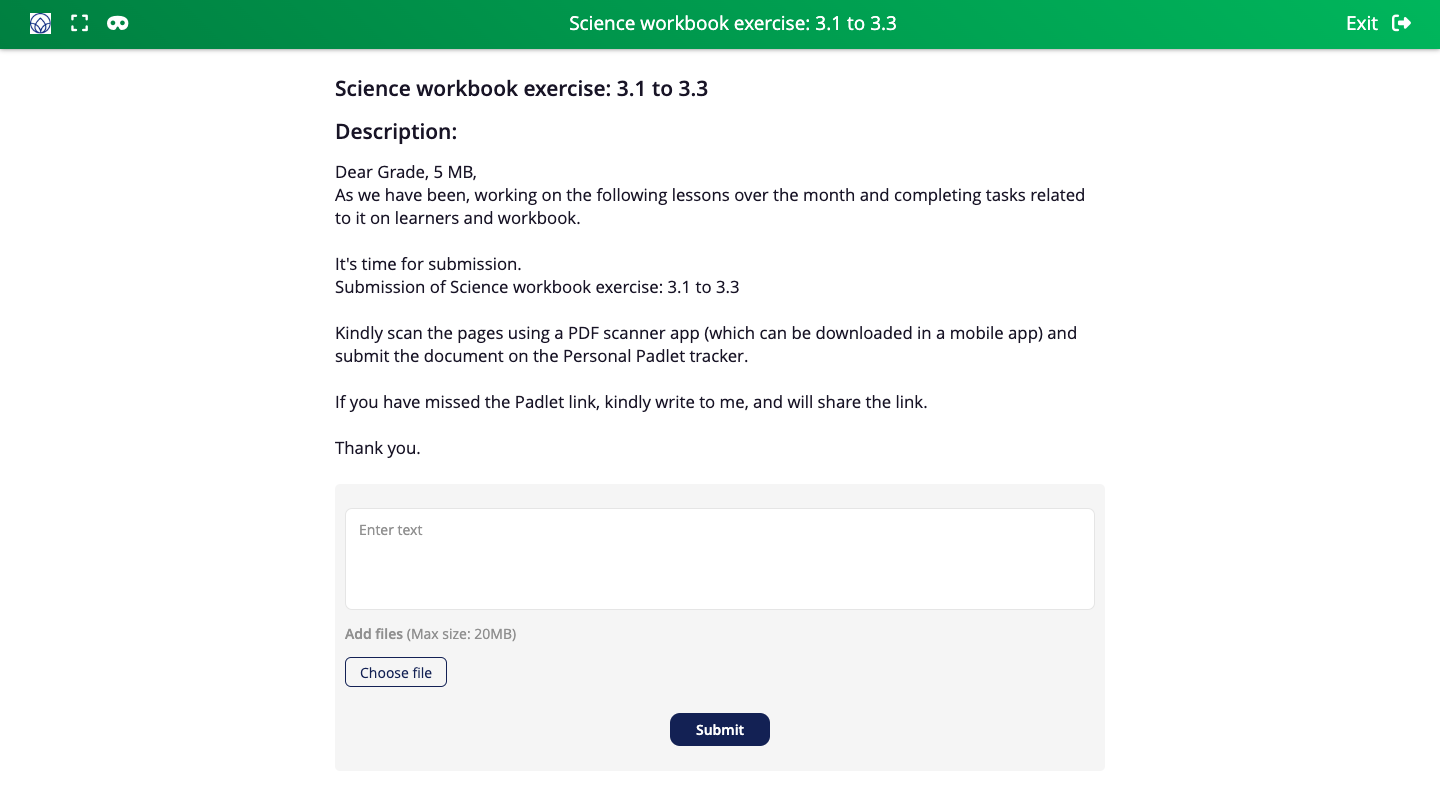Screen dimensions: 1440x791
Task: Click the goggles mask icon in the header
Action: click(x=118, y=23)
